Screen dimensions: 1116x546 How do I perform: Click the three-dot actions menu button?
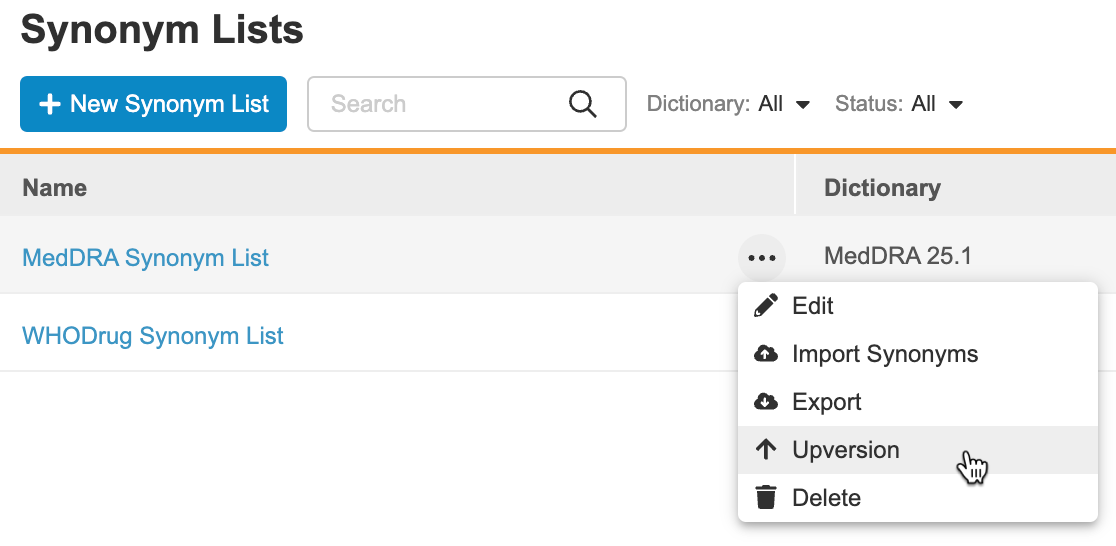[762, 258]
